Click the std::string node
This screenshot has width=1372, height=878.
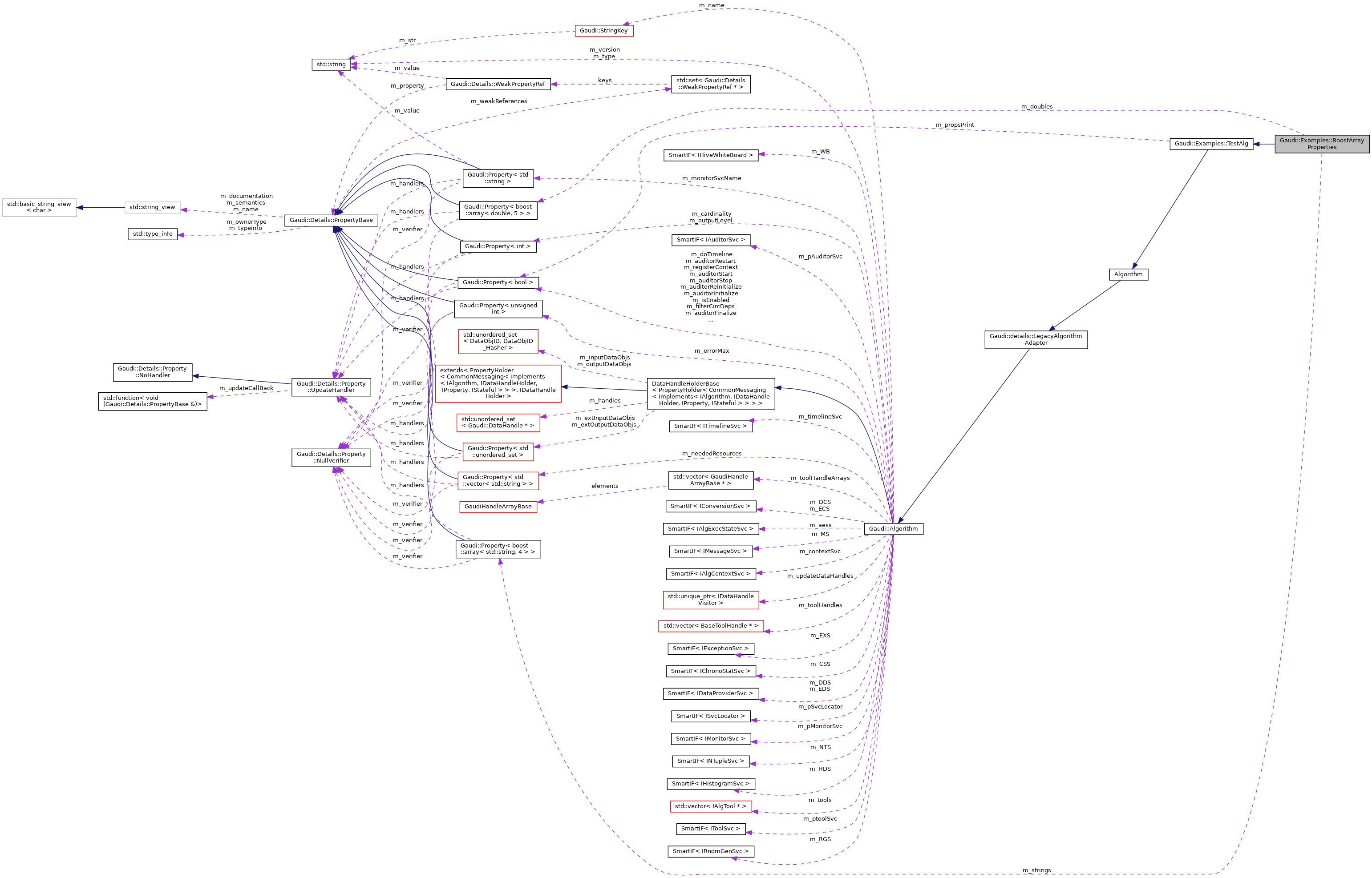[x=332, y=64]
